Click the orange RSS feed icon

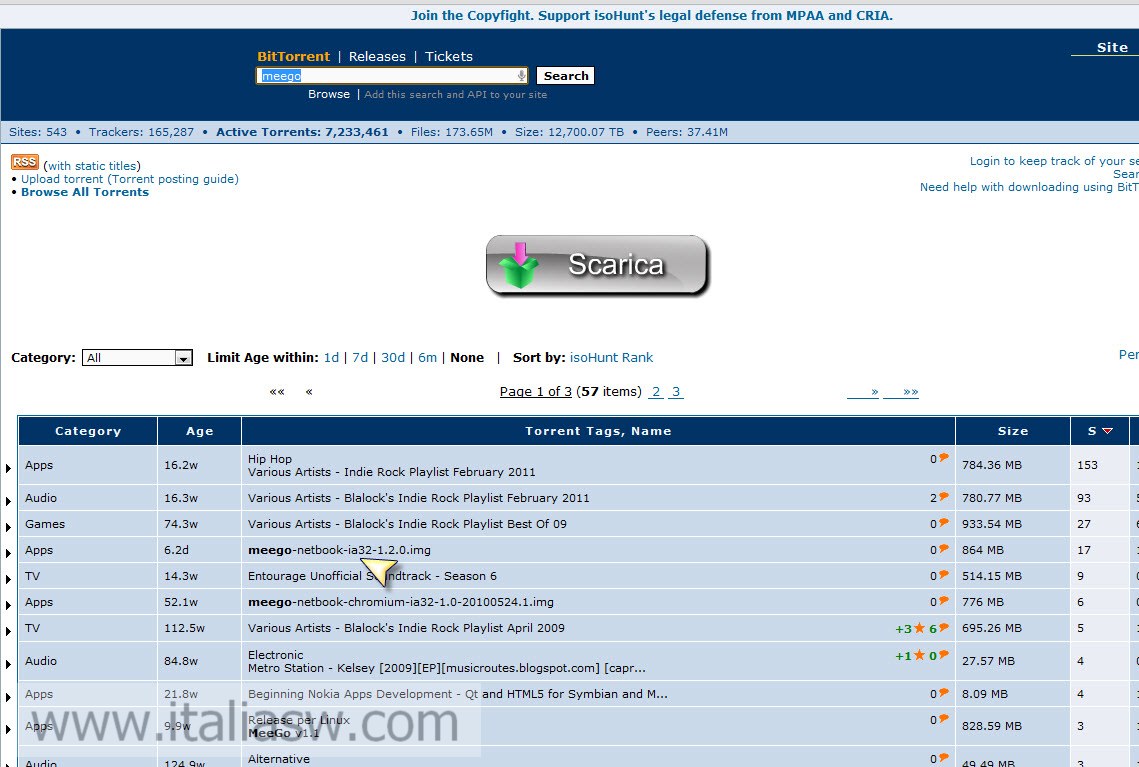[x=25, y=162]
